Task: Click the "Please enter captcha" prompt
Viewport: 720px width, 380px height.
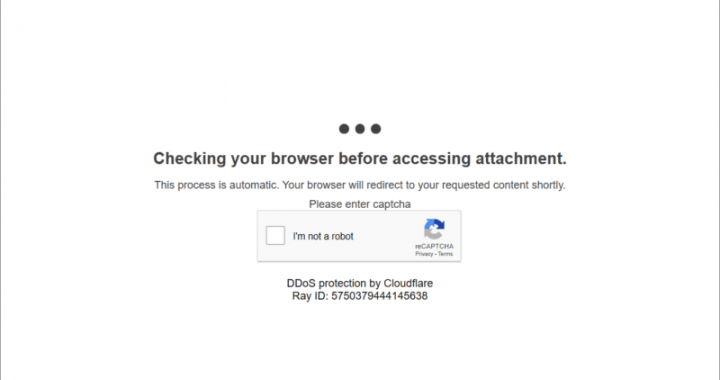Action: [360, 204]
